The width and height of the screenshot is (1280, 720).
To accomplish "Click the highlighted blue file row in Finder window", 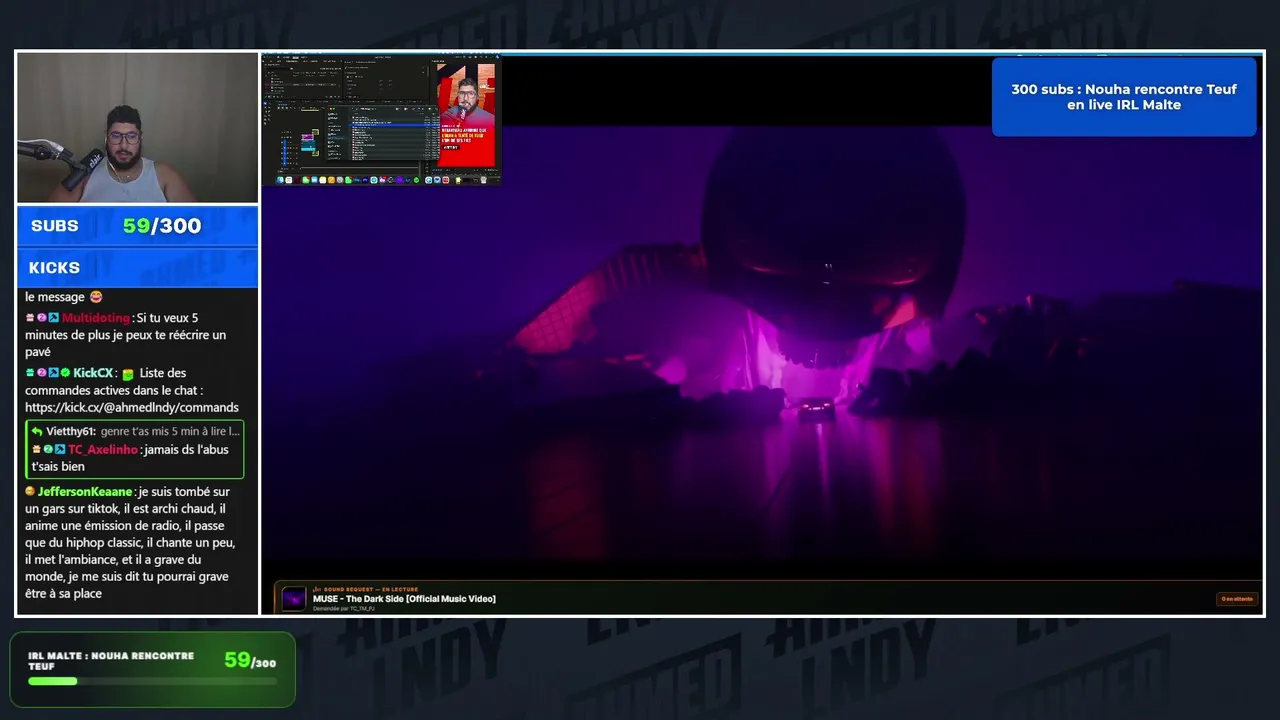I will tap(393, 125).
